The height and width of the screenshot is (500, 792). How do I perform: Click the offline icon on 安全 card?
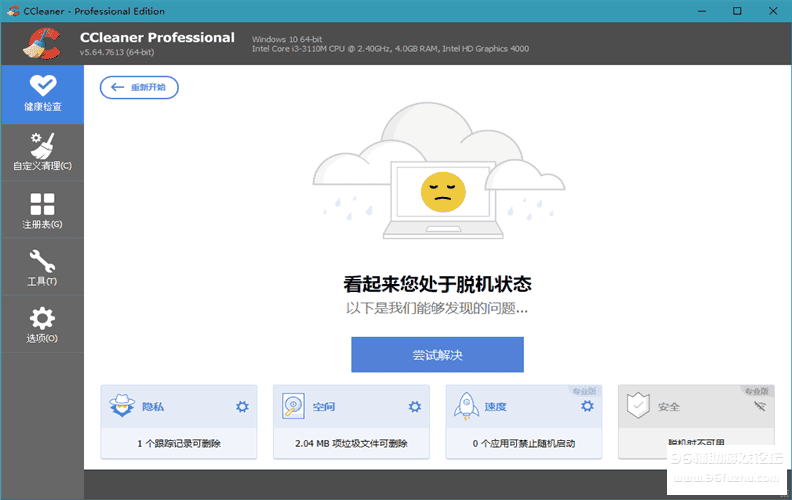(760, 406)
